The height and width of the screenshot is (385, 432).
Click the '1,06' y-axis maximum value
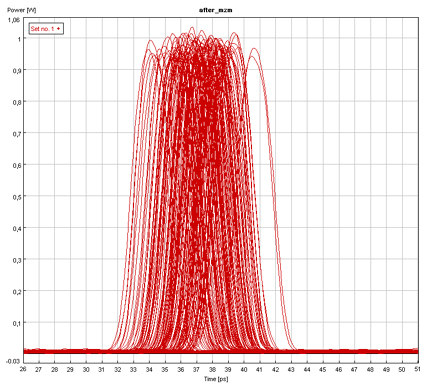pos(14,20)
